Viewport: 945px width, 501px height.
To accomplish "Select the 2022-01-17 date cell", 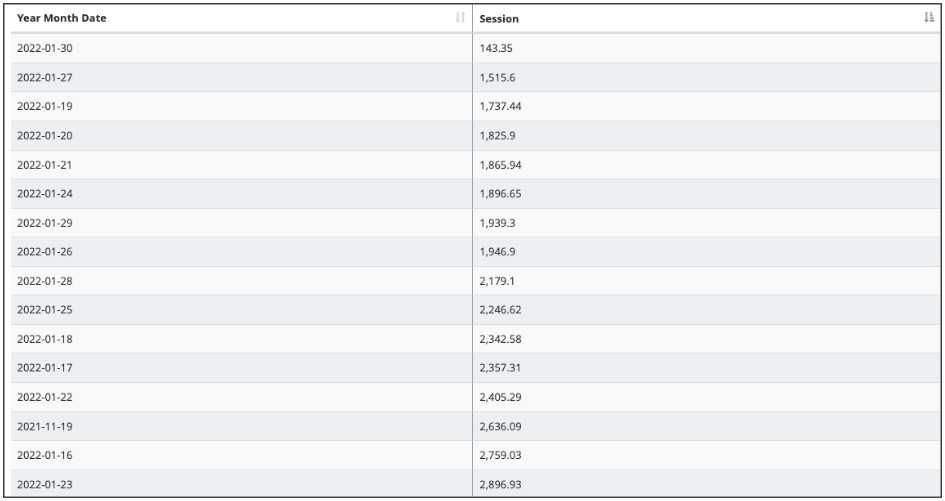I will [x=43, y=368].
